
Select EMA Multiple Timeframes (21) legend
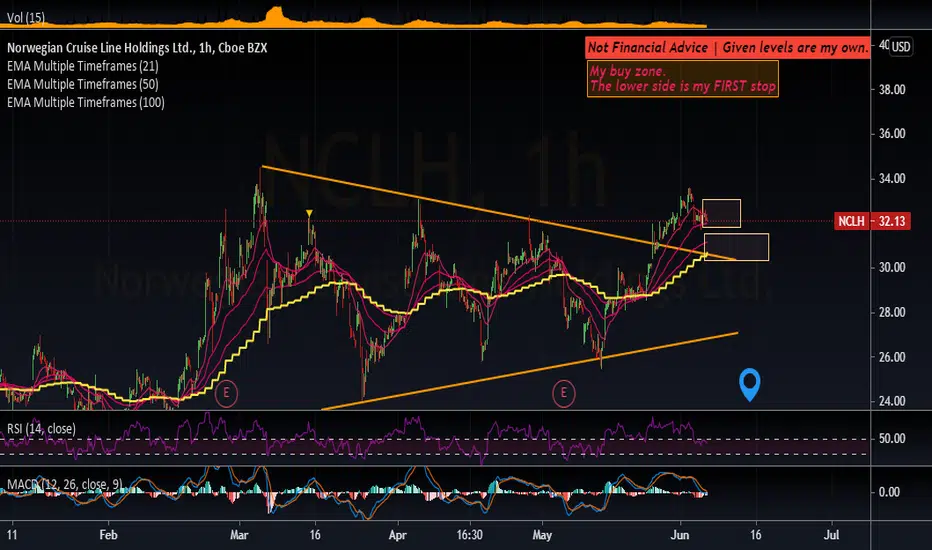pyautogui.click(x=83, y=66)
